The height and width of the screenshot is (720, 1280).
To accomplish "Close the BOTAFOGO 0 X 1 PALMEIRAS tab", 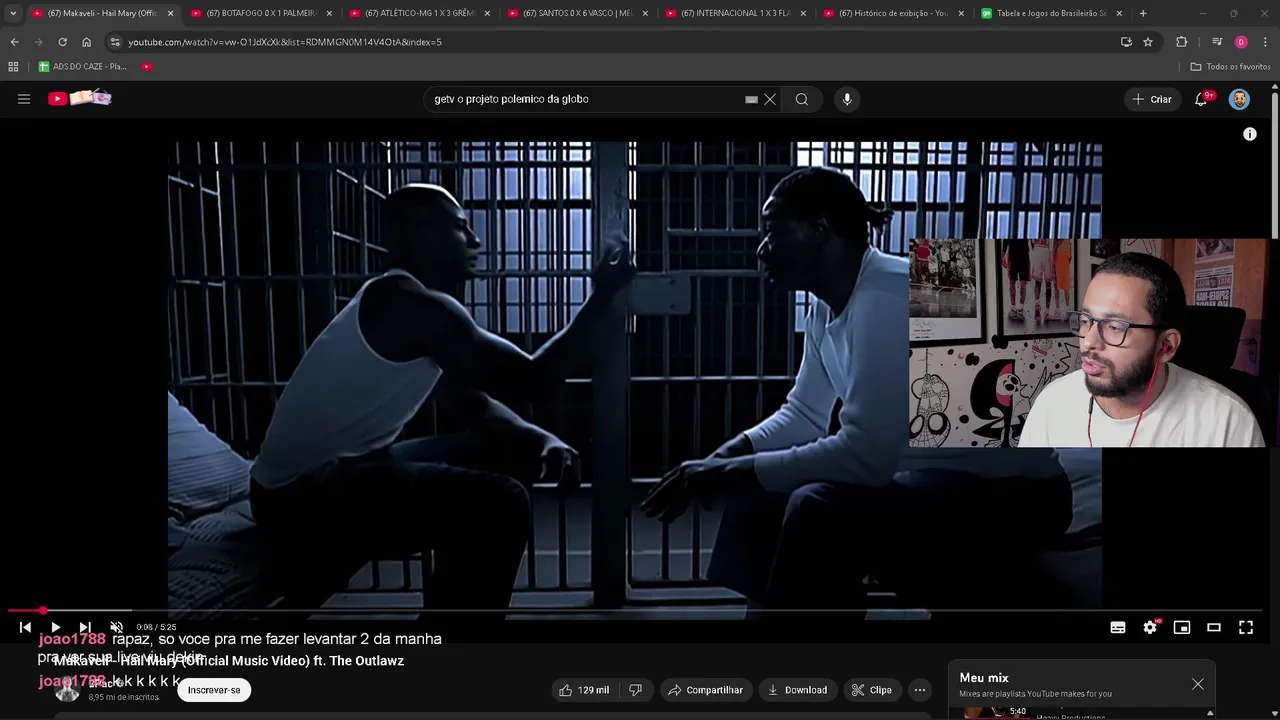I will (329, 13).
